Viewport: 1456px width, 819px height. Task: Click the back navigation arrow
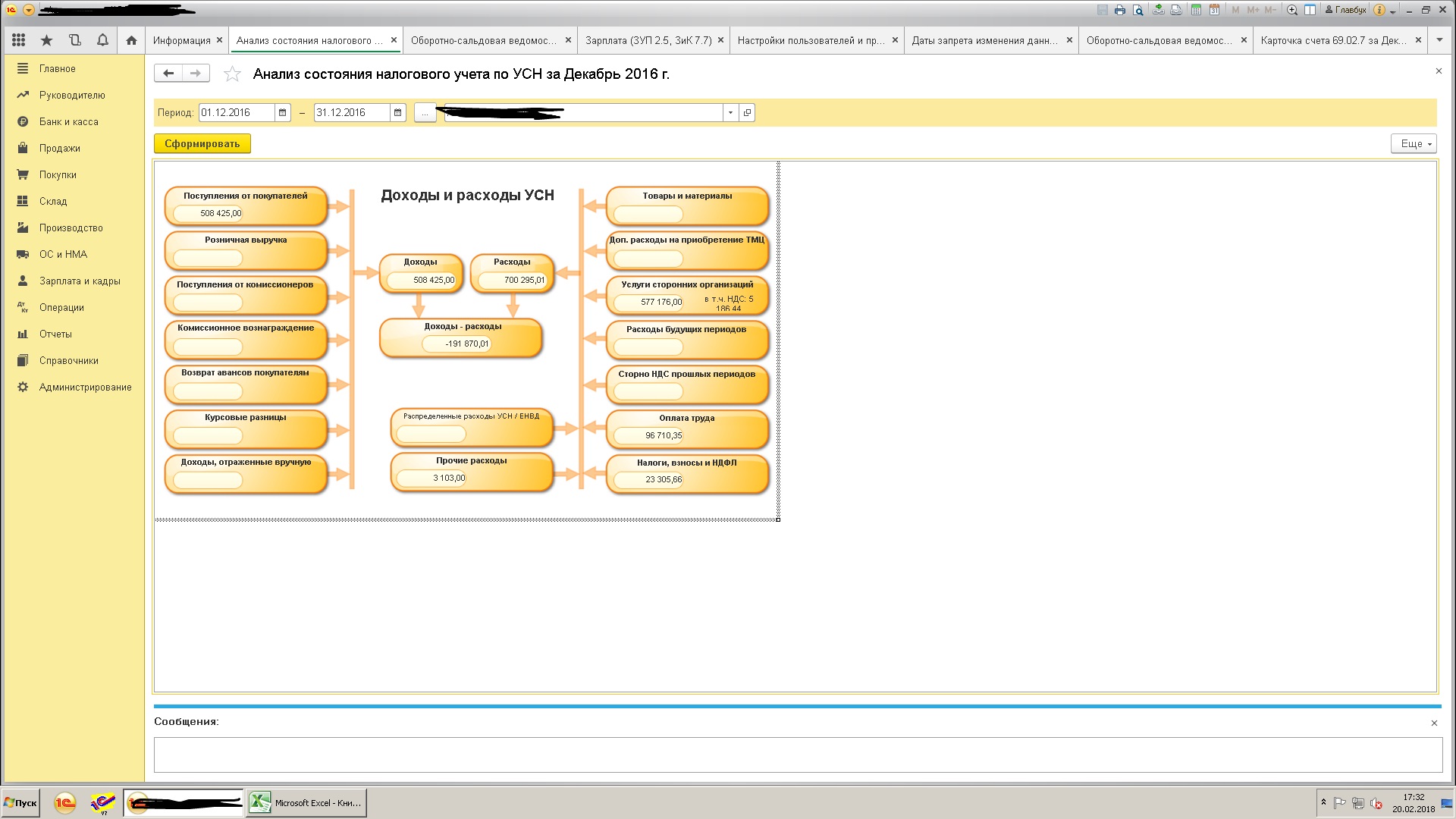[168, 73]
